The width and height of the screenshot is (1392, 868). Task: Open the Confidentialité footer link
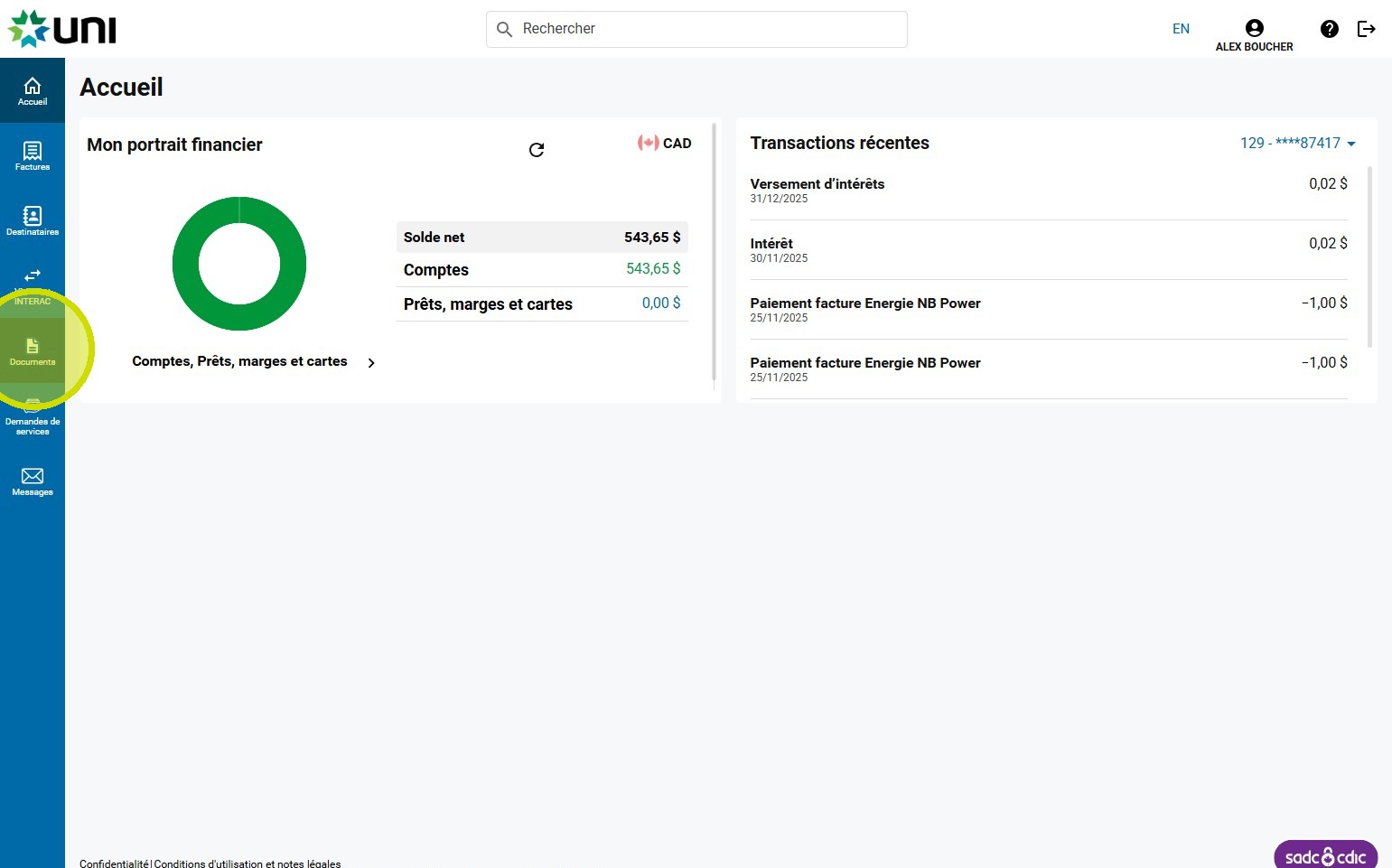(114, 863)
